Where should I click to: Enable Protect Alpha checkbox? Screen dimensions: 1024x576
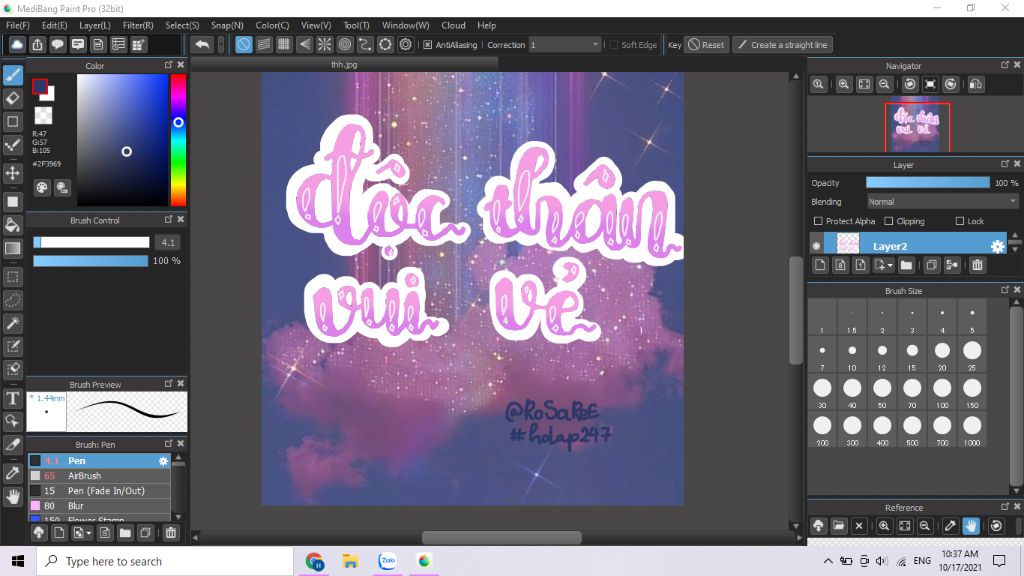click(818, 221)
